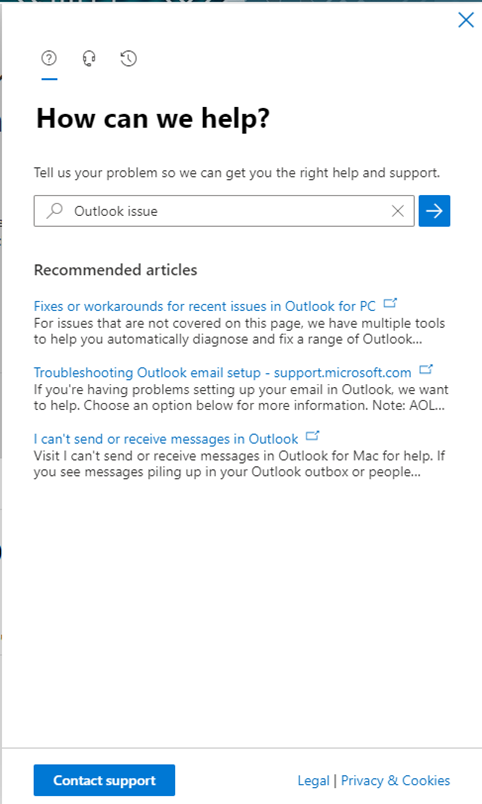
Task: Click external link icon beside Outlook for PC
Action: tap(390, 303)
